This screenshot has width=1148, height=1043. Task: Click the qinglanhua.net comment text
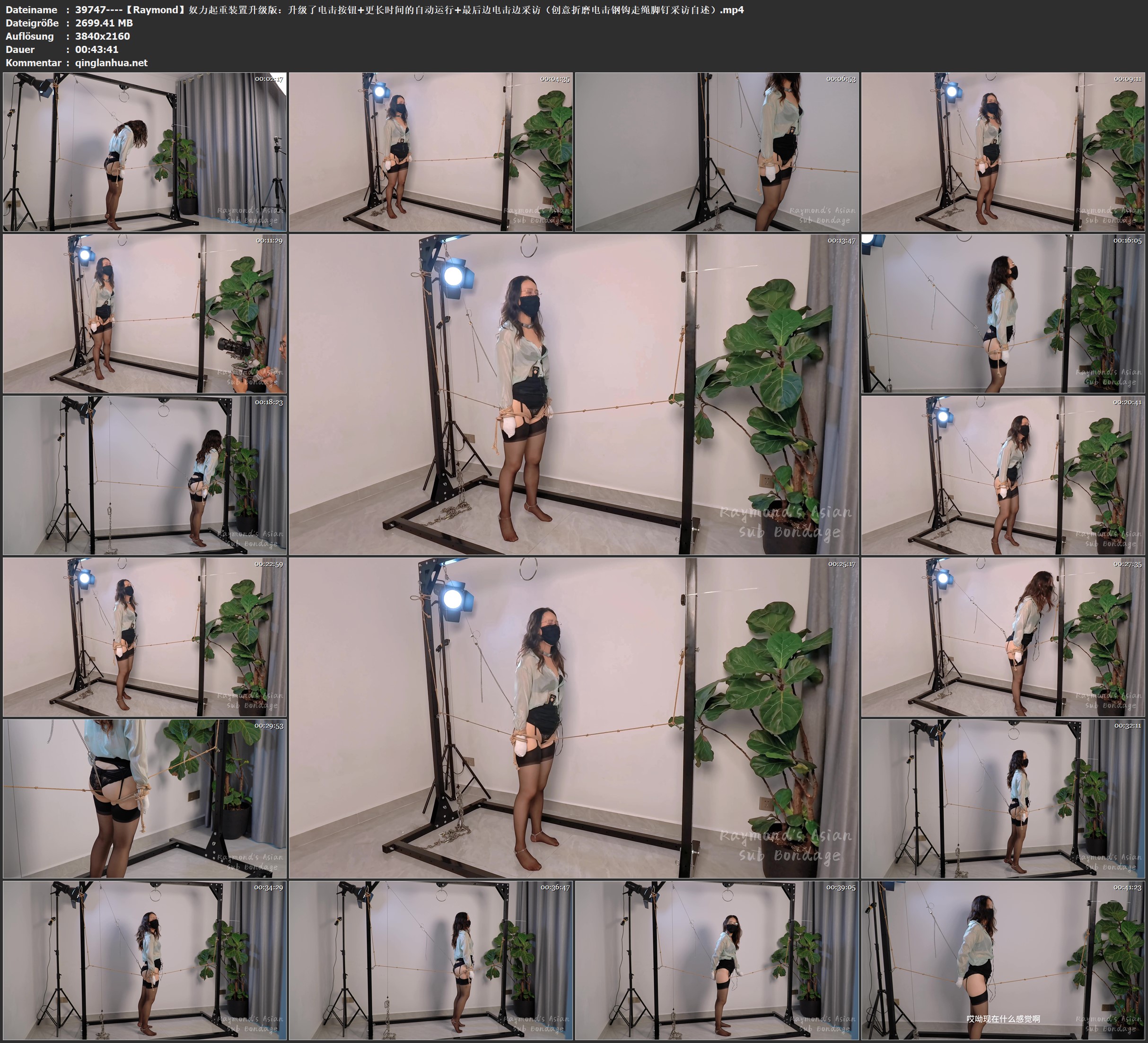coord(111,62)
